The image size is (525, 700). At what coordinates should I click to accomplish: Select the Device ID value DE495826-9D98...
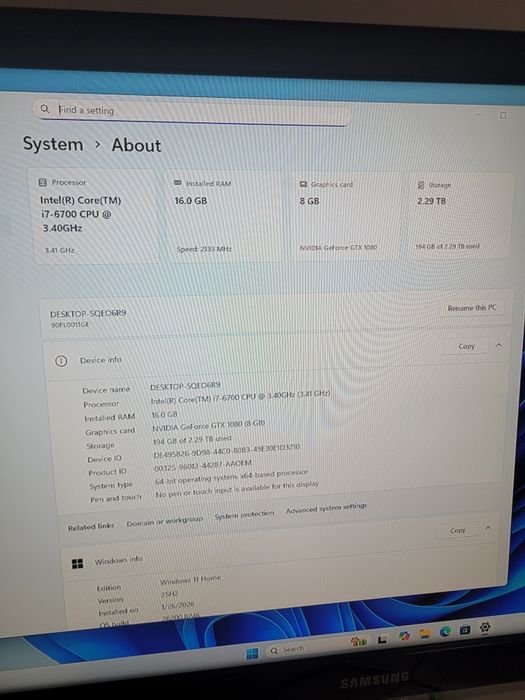tap(226, 450)
